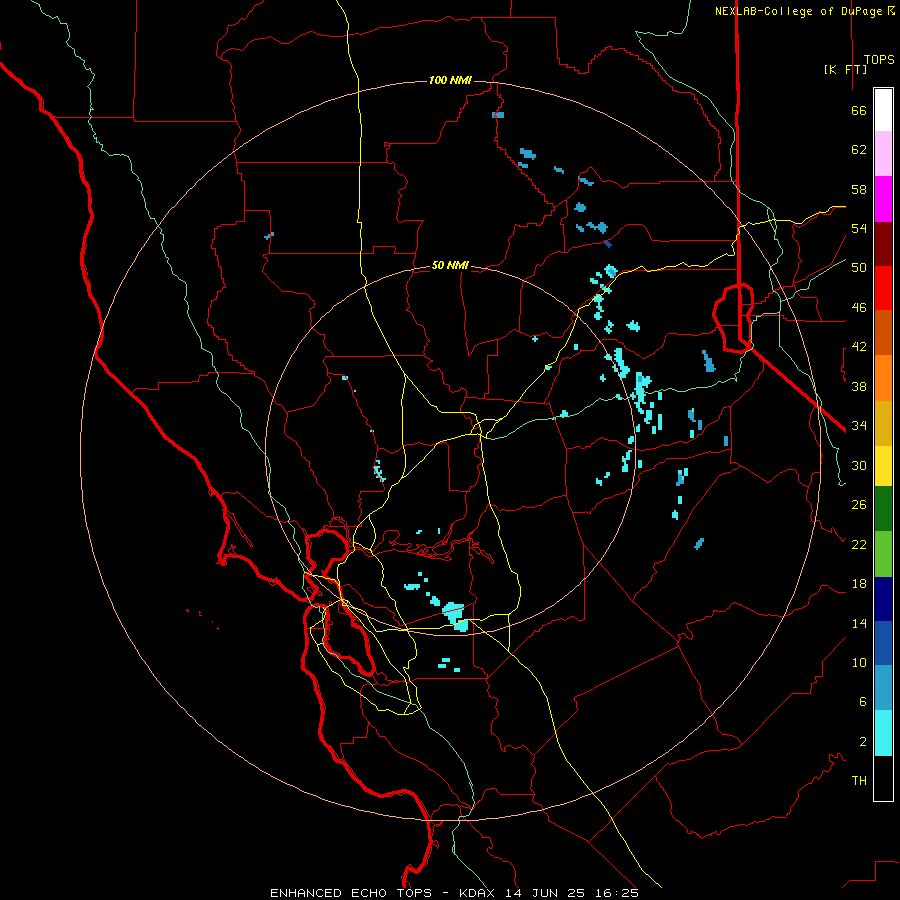
Task: Click the 26 value on the scale
Action: (x=859, y=505)
